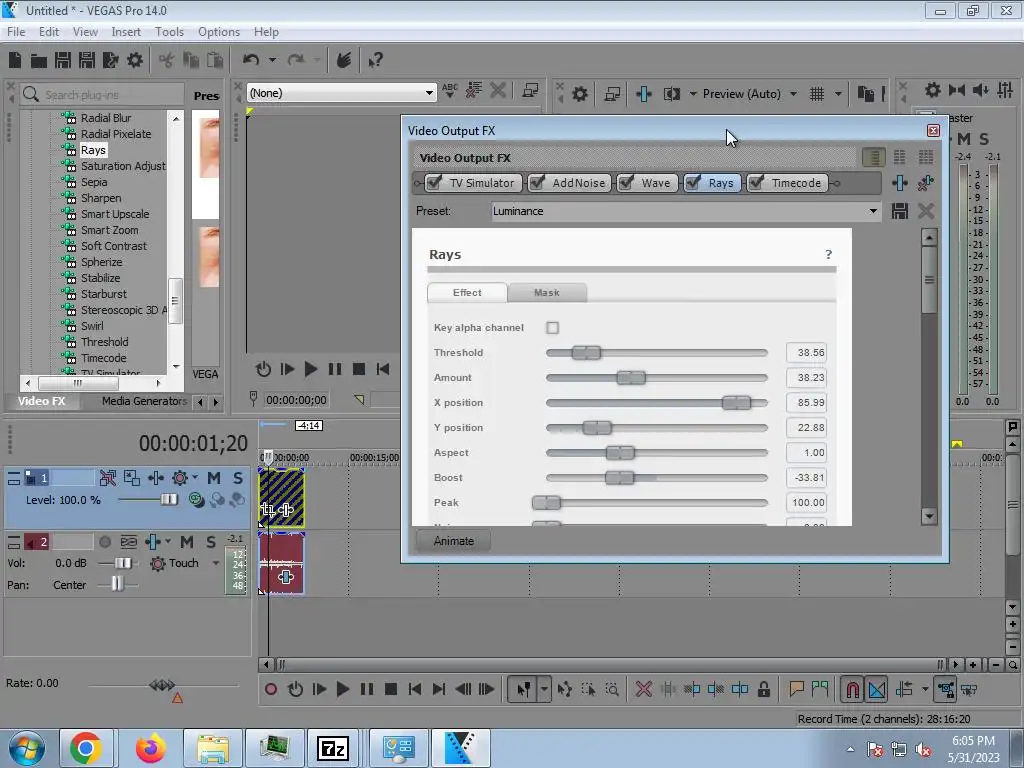Viewport: 1024px width, 768px height.
Task: Open split screen view dropdown arrow
Action: (693, 94)
